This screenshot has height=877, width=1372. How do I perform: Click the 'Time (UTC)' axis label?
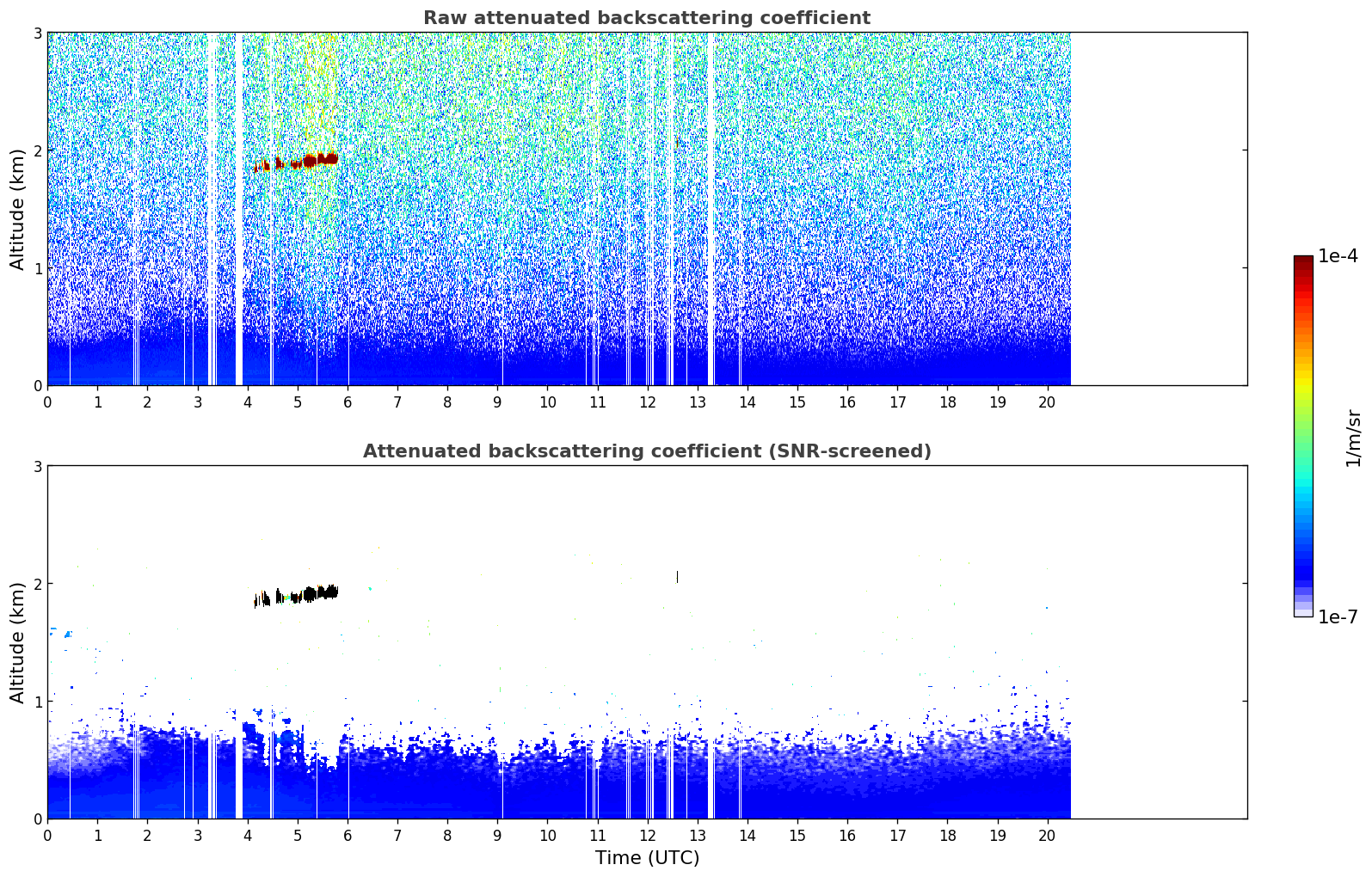tap(647, 858)
